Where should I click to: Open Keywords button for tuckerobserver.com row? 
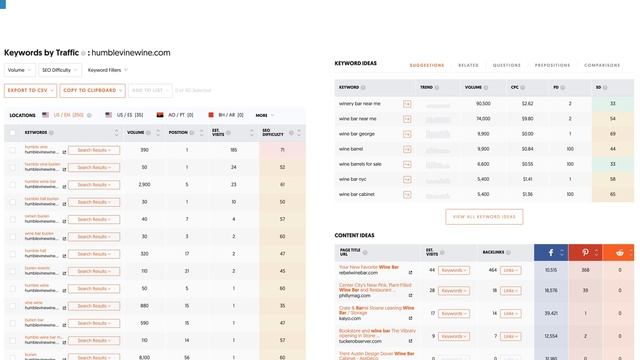454,336
